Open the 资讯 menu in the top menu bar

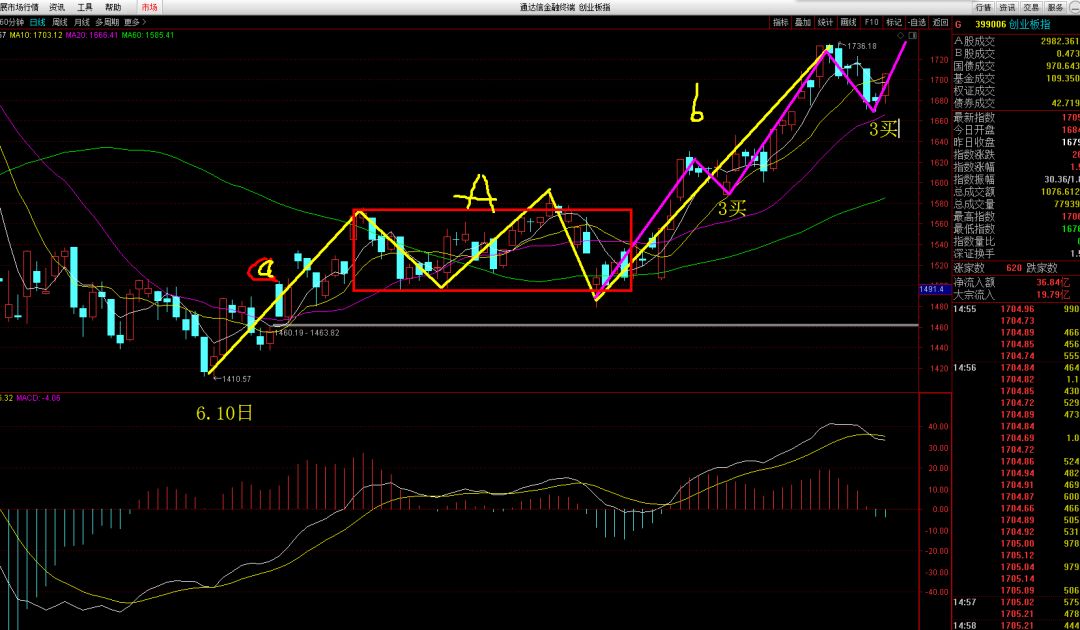(57, 7)
